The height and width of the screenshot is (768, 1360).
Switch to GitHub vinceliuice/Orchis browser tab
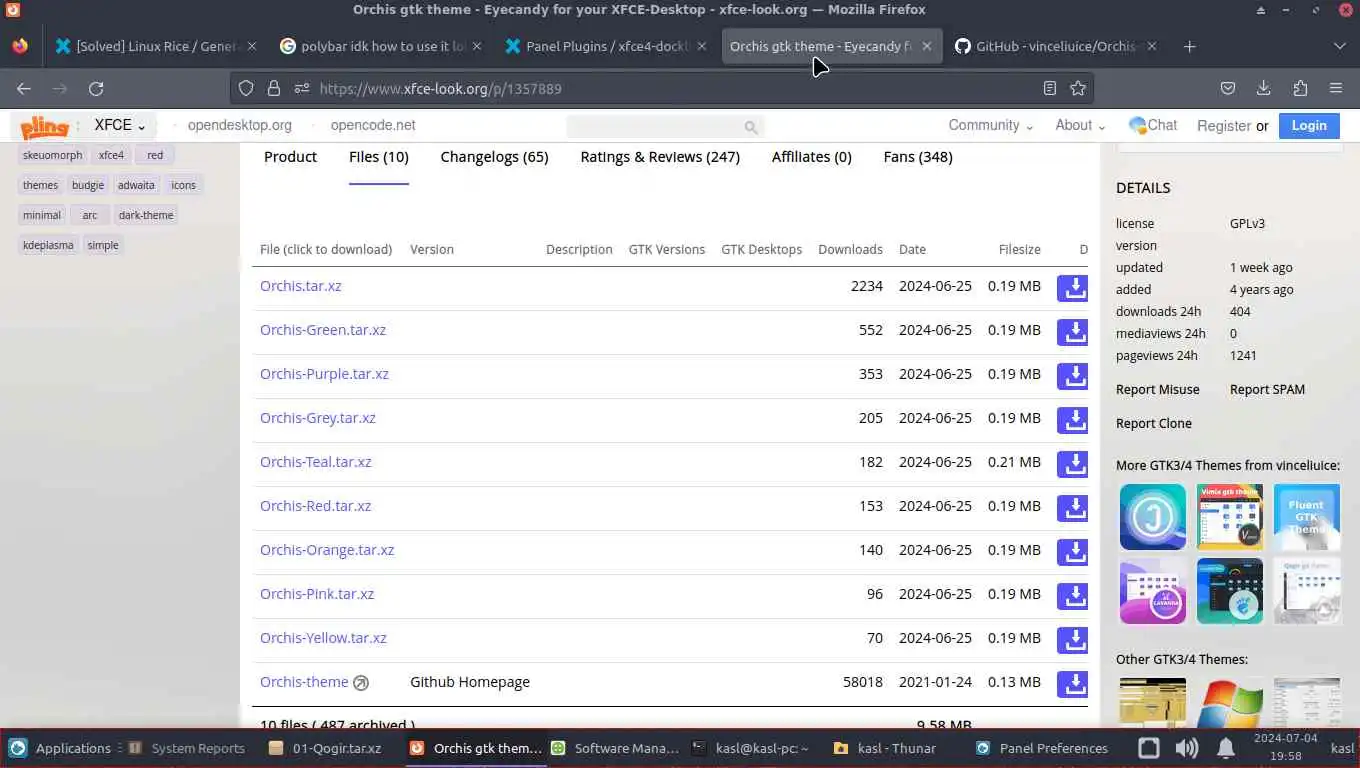click(1055, 46)
